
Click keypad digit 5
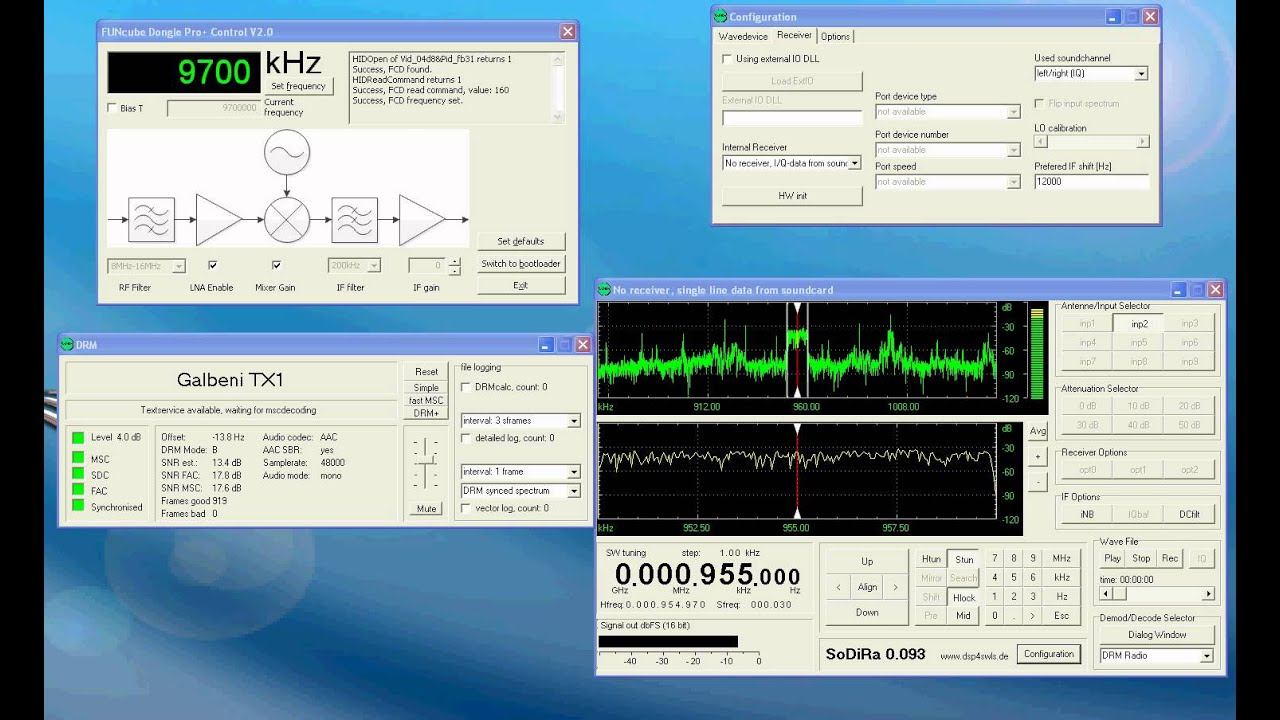point(1013,577)
